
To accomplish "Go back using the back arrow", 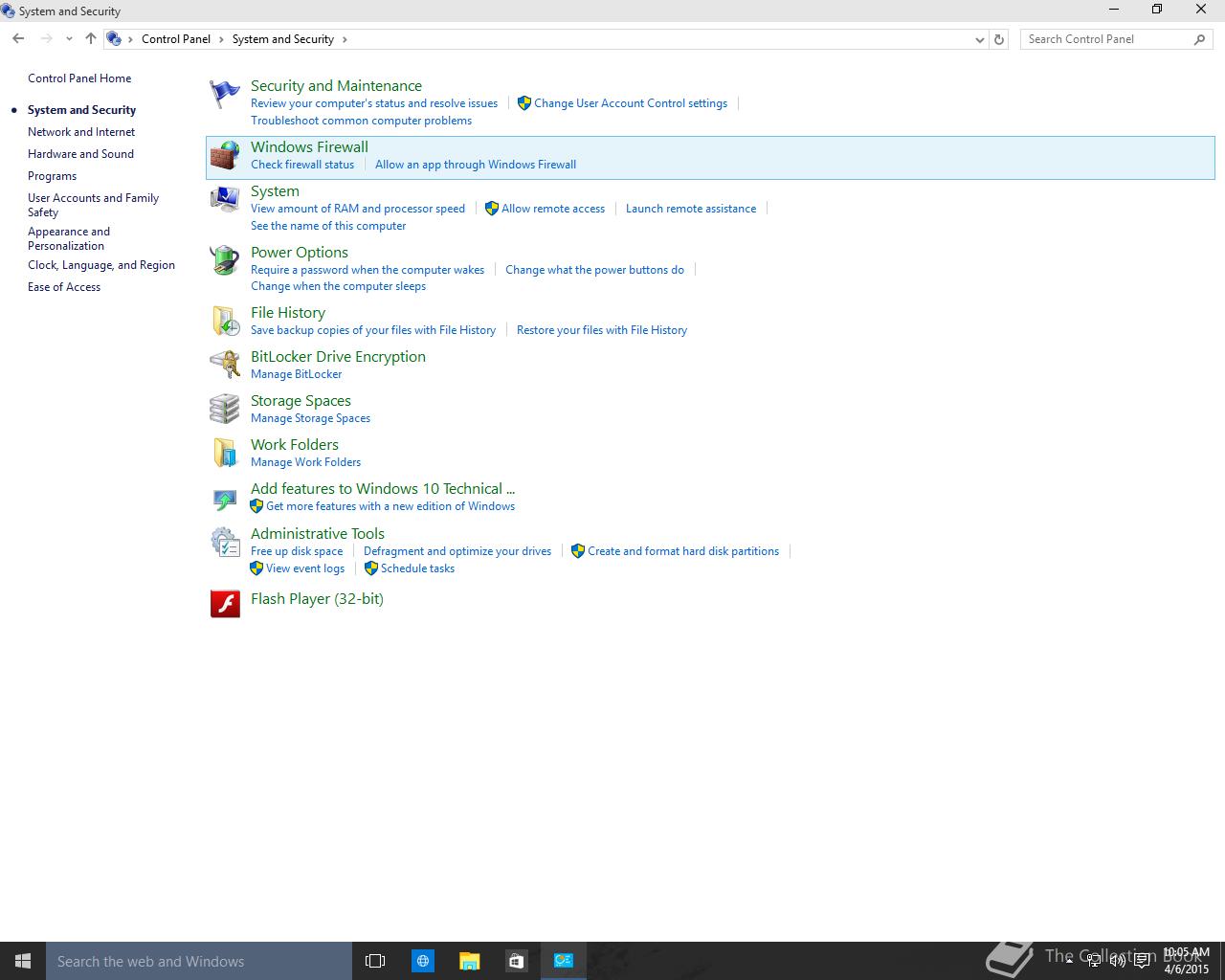I will [18, 39].
